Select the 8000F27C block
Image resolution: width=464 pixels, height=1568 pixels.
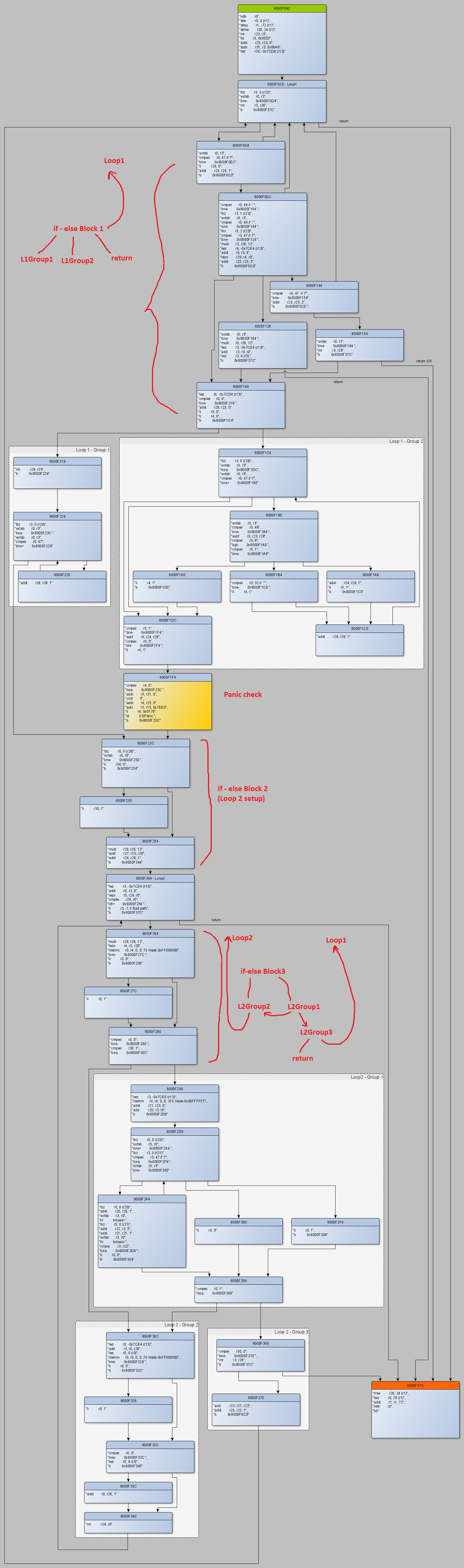(128, 1003)
